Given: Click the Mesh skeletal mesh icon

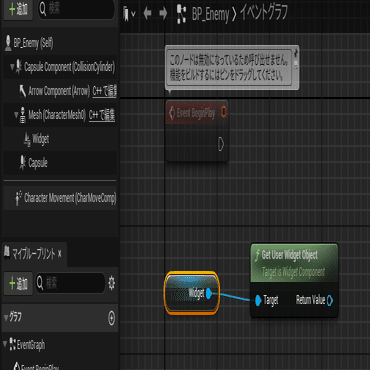Looking at the screenshot, I should click(23, 115).
